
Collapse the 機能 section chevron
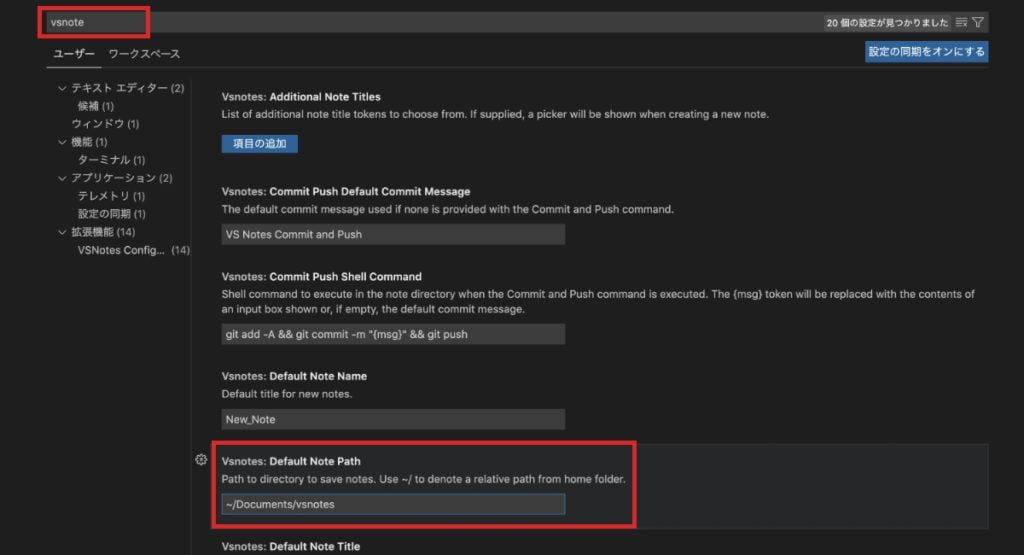(x=62, y=142)
